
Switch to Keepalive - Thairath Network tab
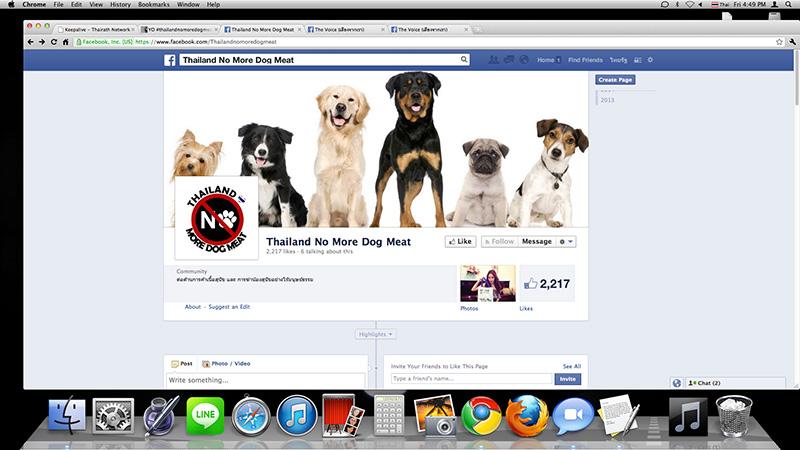[x=95, y=30]
